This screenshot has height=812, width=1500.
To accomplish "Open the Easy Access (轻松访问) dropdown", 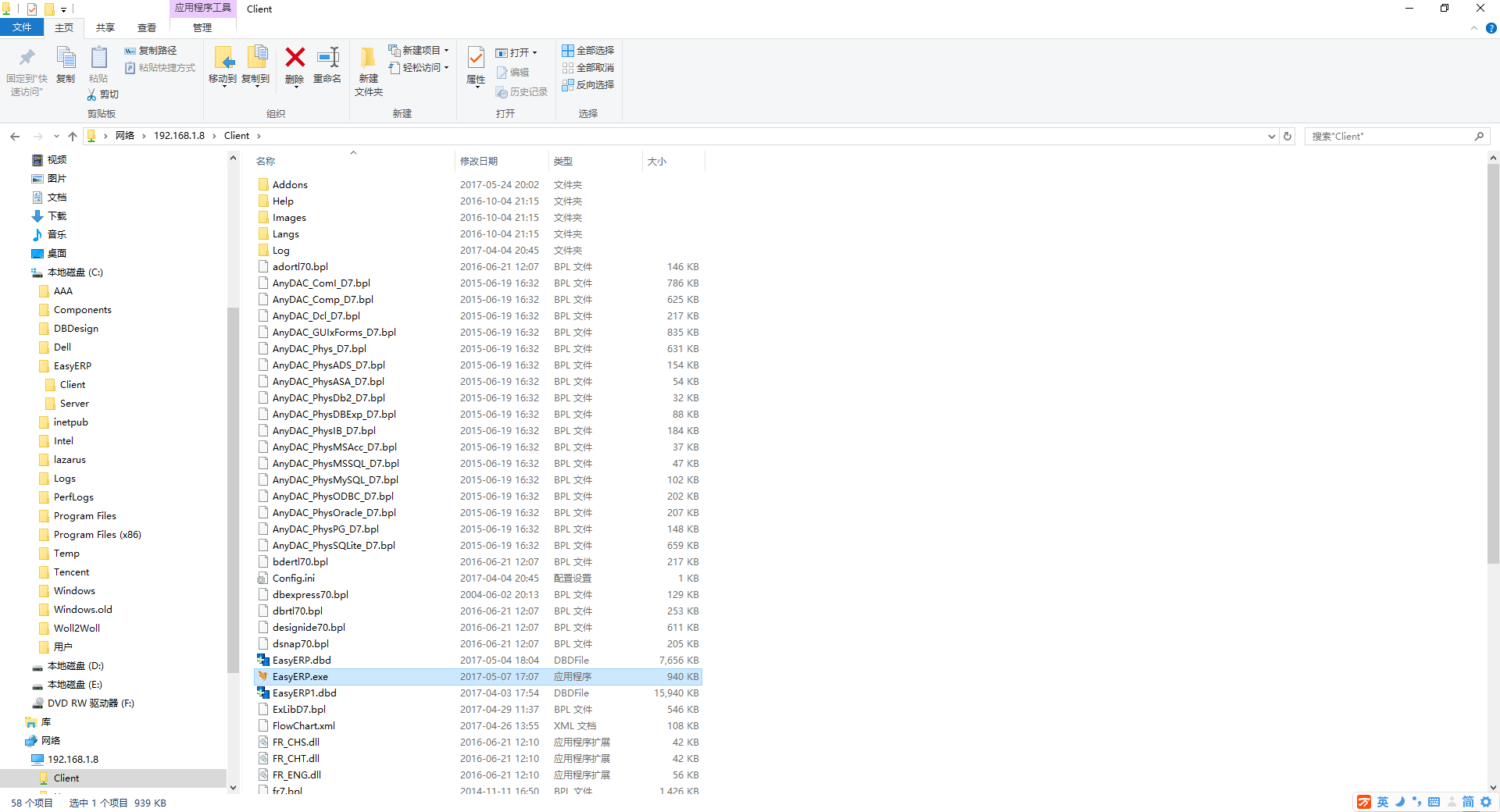I will tap(420, 68).
